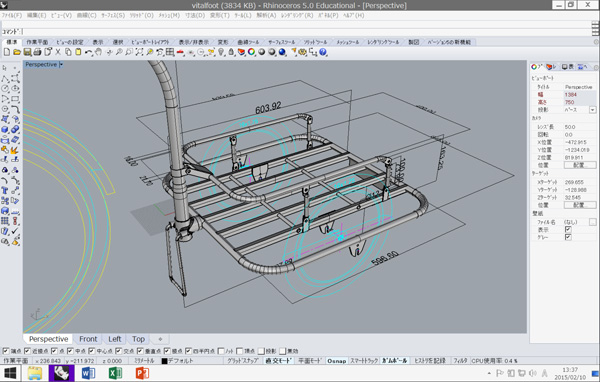
Task: Toggle the 四半円点 osnap checkbox
Action: coord(189,351)
